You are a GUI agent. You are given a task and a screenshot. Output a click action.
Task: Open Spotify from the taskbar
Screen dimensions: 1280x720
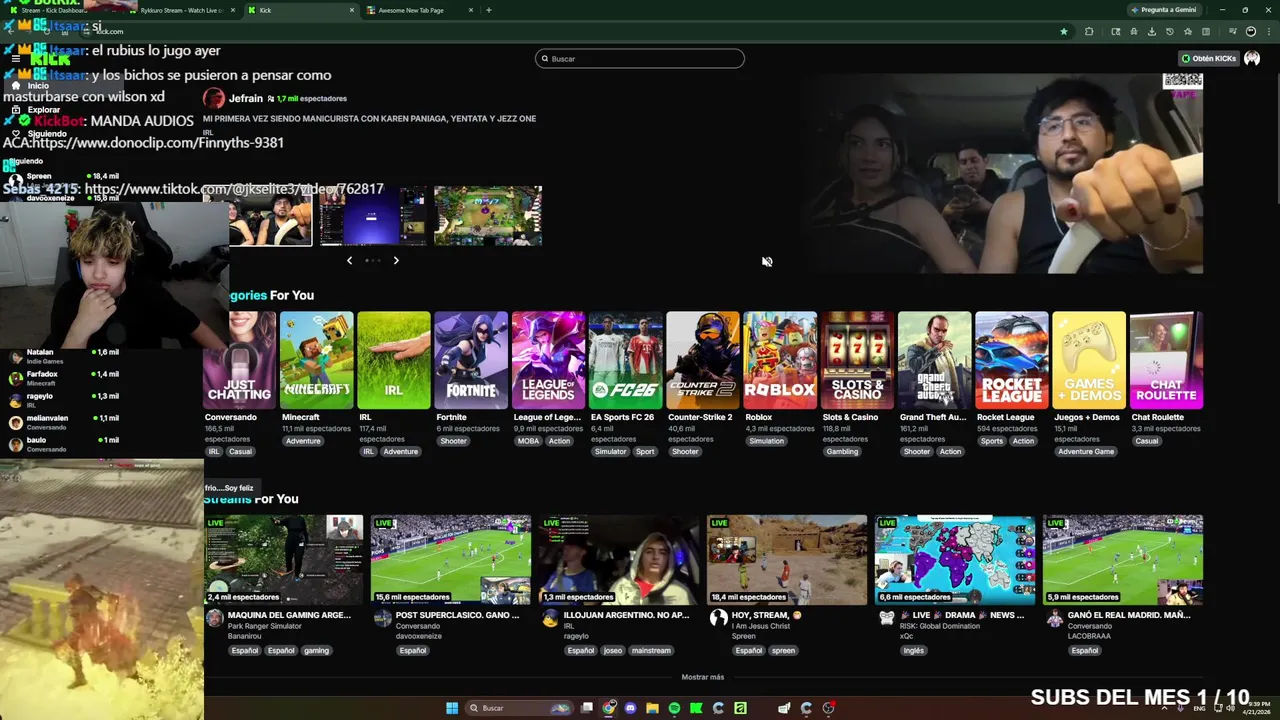point(674,708)
